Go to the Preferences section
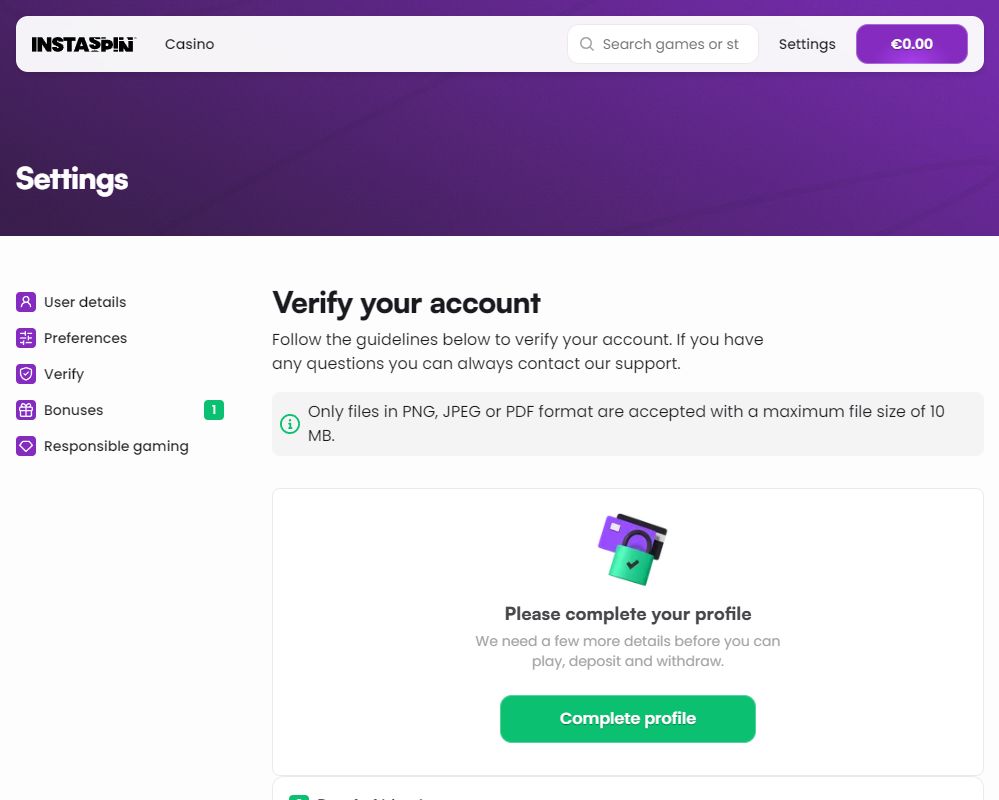Screen dimensions: 999x800 85,338
